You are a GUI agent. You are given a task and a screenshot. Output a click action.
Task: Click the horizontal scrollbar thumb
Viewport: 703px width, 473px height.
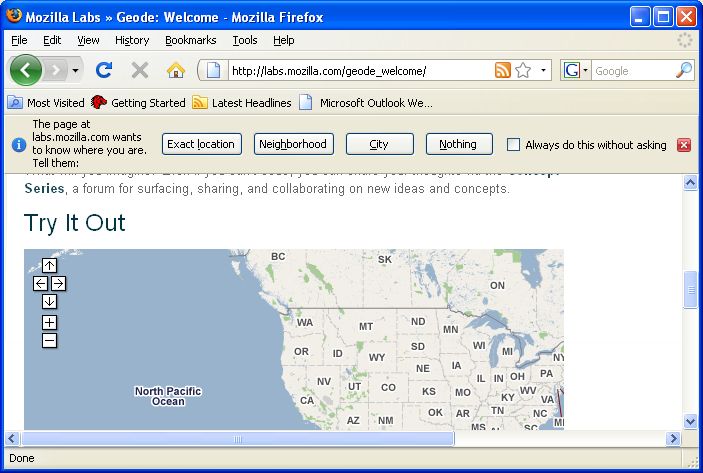tap(238, 439)
